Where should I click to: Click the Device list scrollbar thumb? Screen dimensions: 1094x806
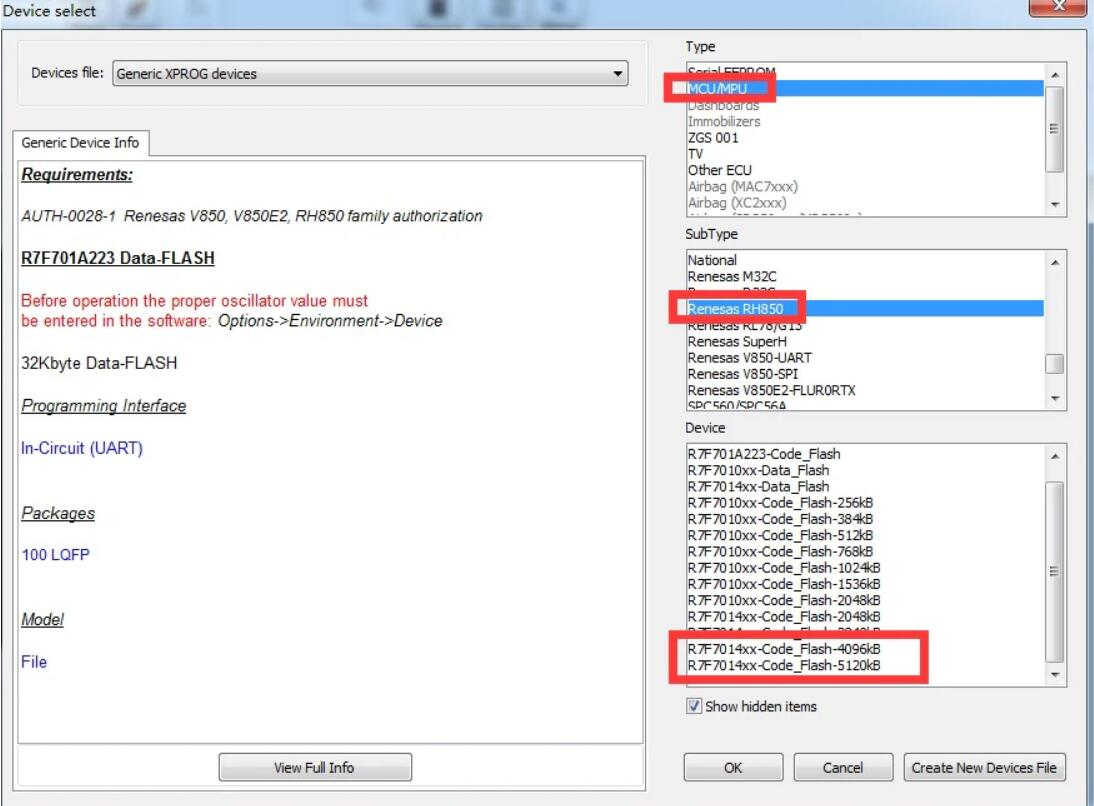point(1055,572)
